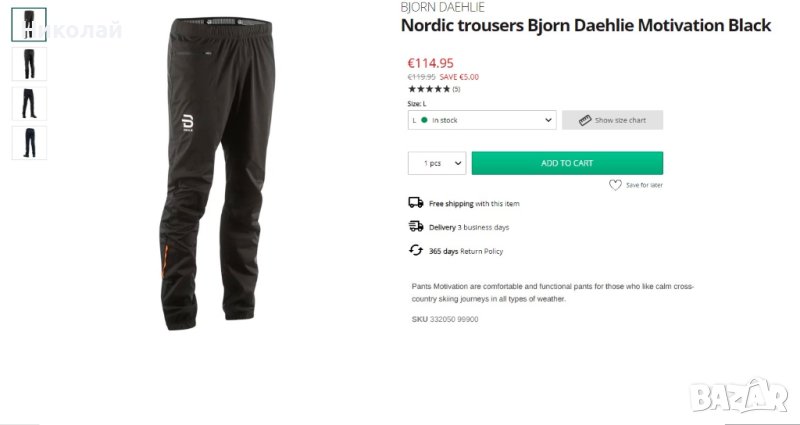This screenshot has height=425, width=800.
Task: Open the size L dropdown
Action: [x=482, y=120]
